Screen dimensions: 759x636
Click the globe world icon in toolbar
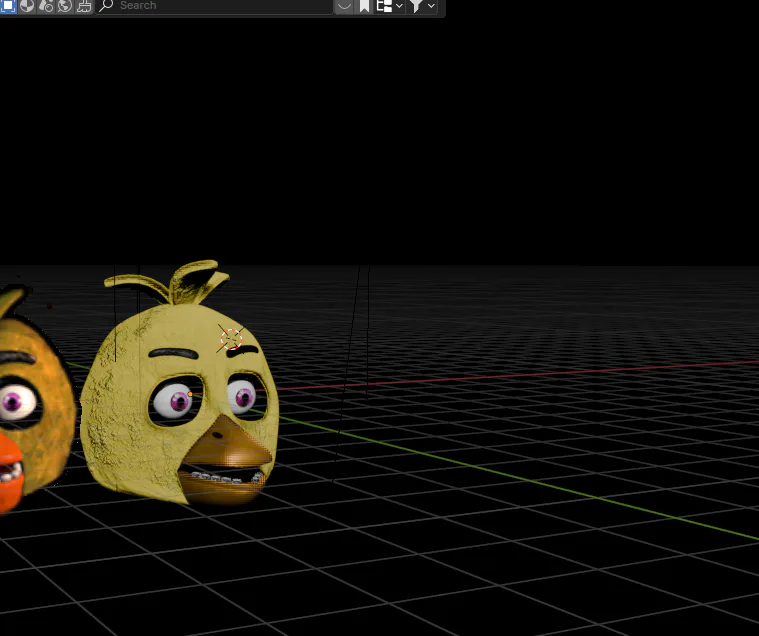coord(65,6)
